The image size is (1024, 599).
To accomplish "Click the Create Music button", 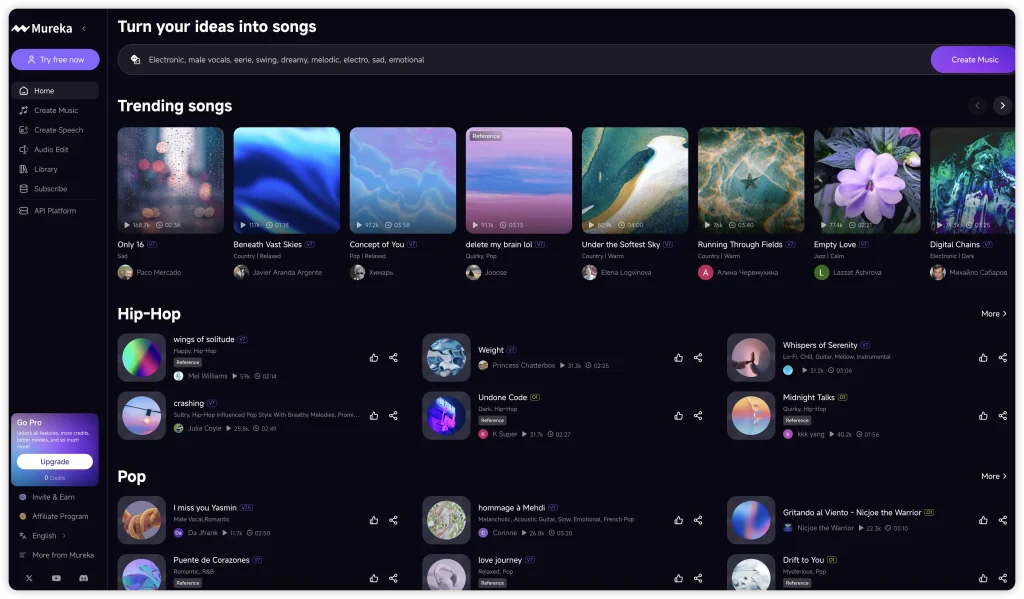I will point(972,60).
